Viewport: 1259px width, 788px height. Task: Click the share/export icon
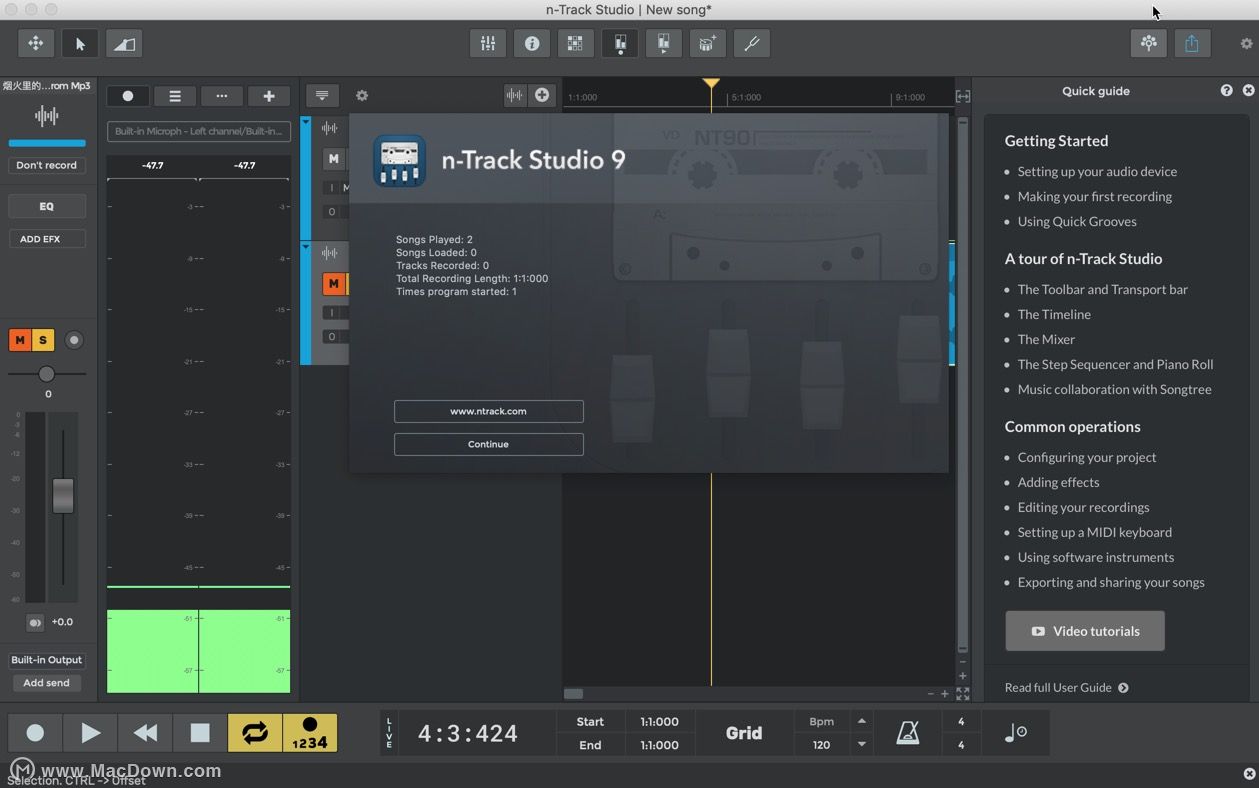point(1192,43)
